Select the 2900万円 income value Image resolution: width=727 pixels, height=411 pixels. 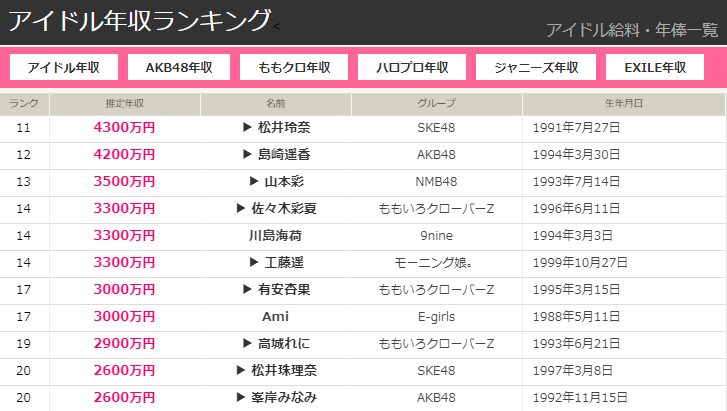124,343
